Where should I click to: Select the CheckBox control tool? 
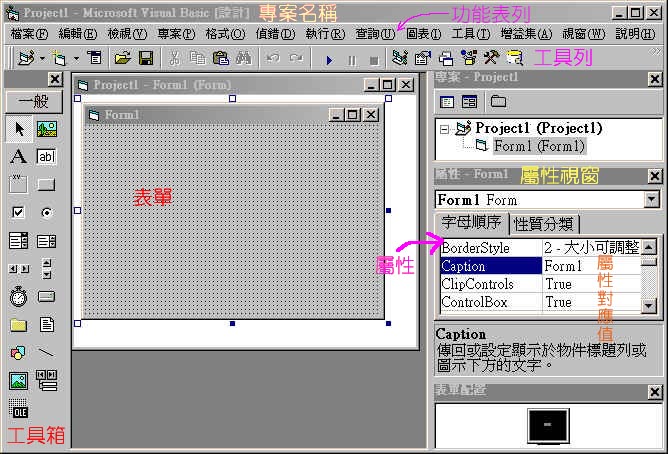(18, 212)
